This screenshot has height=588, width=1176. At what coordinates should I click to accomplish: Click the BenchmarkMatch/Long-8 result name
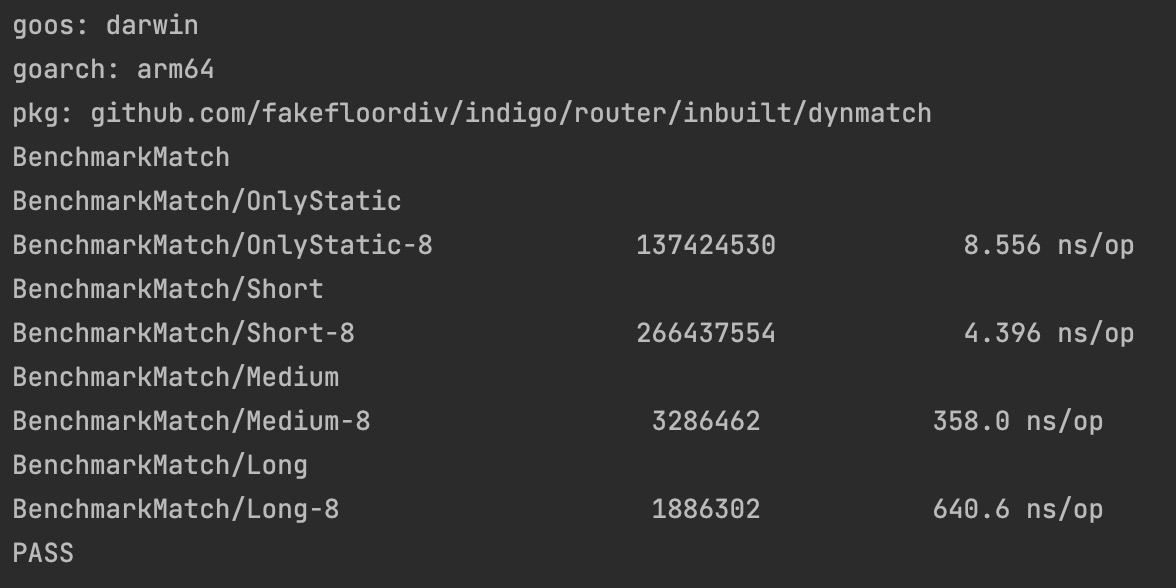pyautogui.click(x=176, y=509)
